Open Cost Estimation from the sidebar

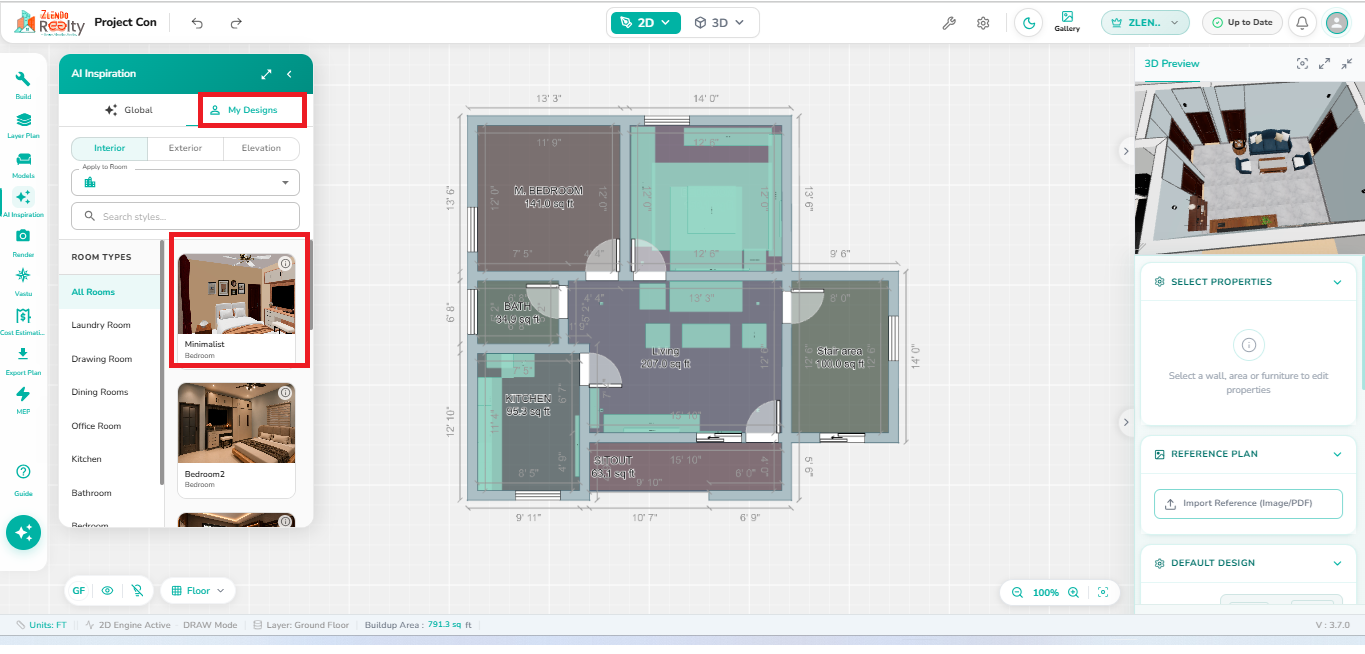pyautogui.click(x=23, y=321)
